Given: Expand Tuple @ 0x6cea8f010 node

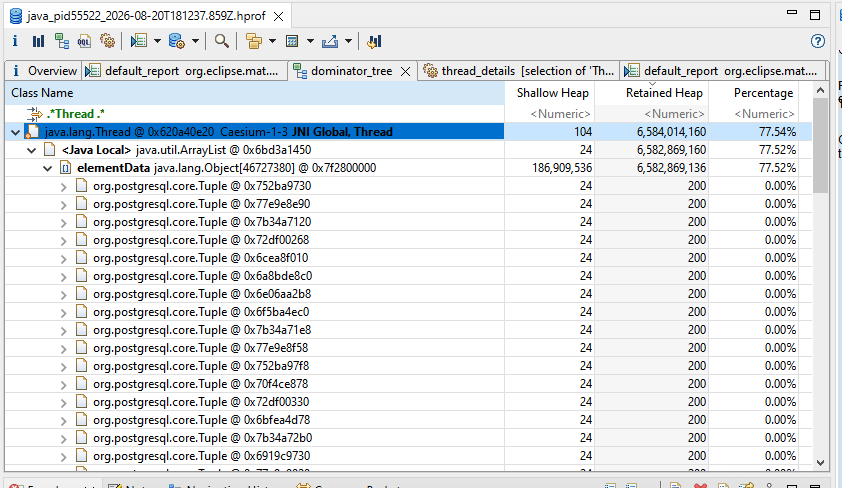Looking at the screenshot, I should point(63,259).
